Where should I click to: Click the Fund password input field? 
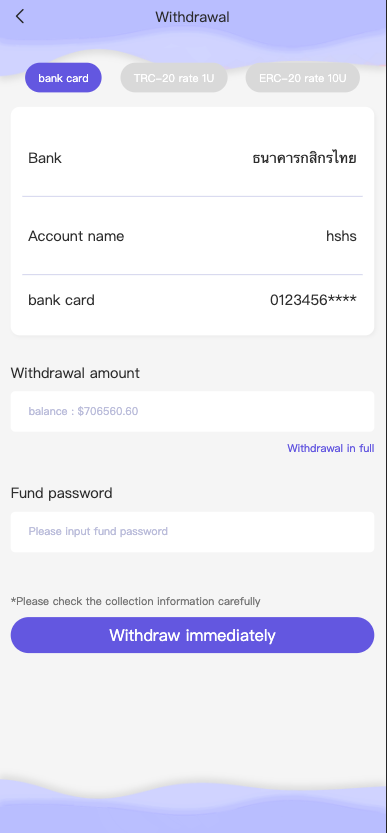pyautogui.click(x=192, y=531)
